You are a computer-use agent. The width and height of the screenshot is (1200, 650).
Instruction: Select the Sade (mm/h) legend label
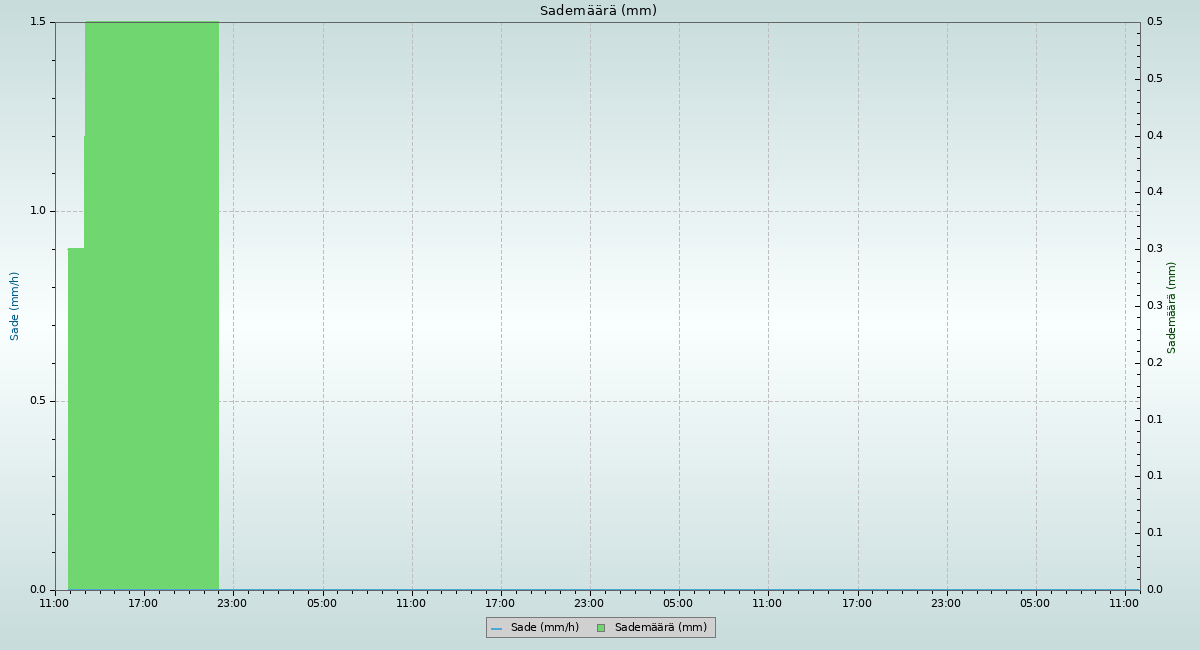click(x=544, y=628)
